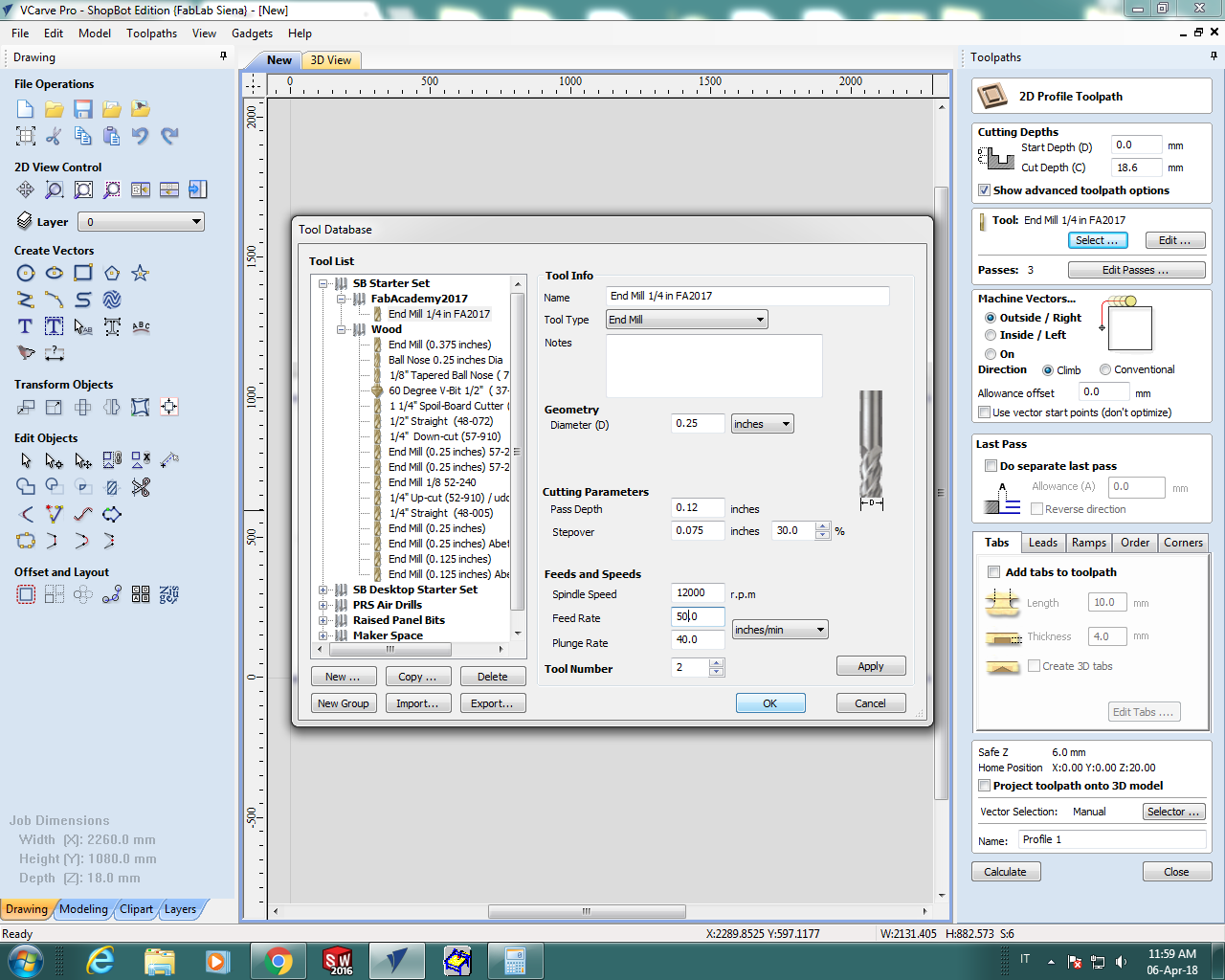Viewport: 1225px width, 980px height.
Task: Collapse the Wood tool group
Action: coord(342,329)
